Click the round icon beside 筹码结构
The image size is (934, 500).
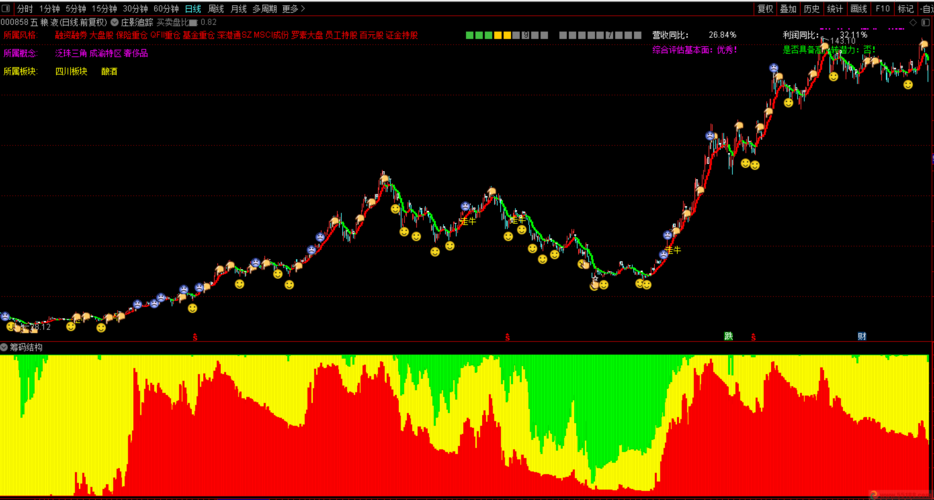point(5,347)
